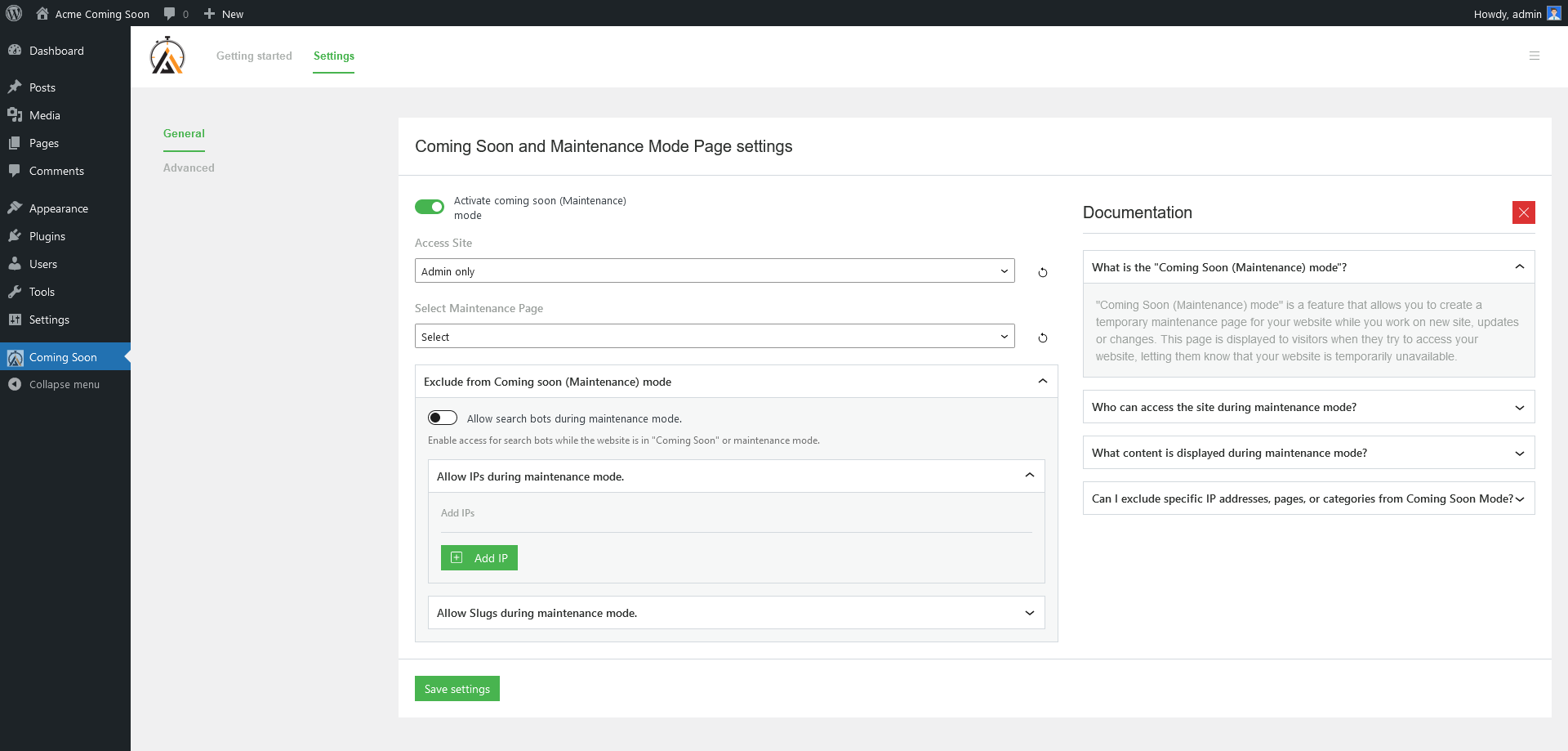The image size is (1568, 751).
Task: Click the Tools wrench icon
Action: click(15, 291)
